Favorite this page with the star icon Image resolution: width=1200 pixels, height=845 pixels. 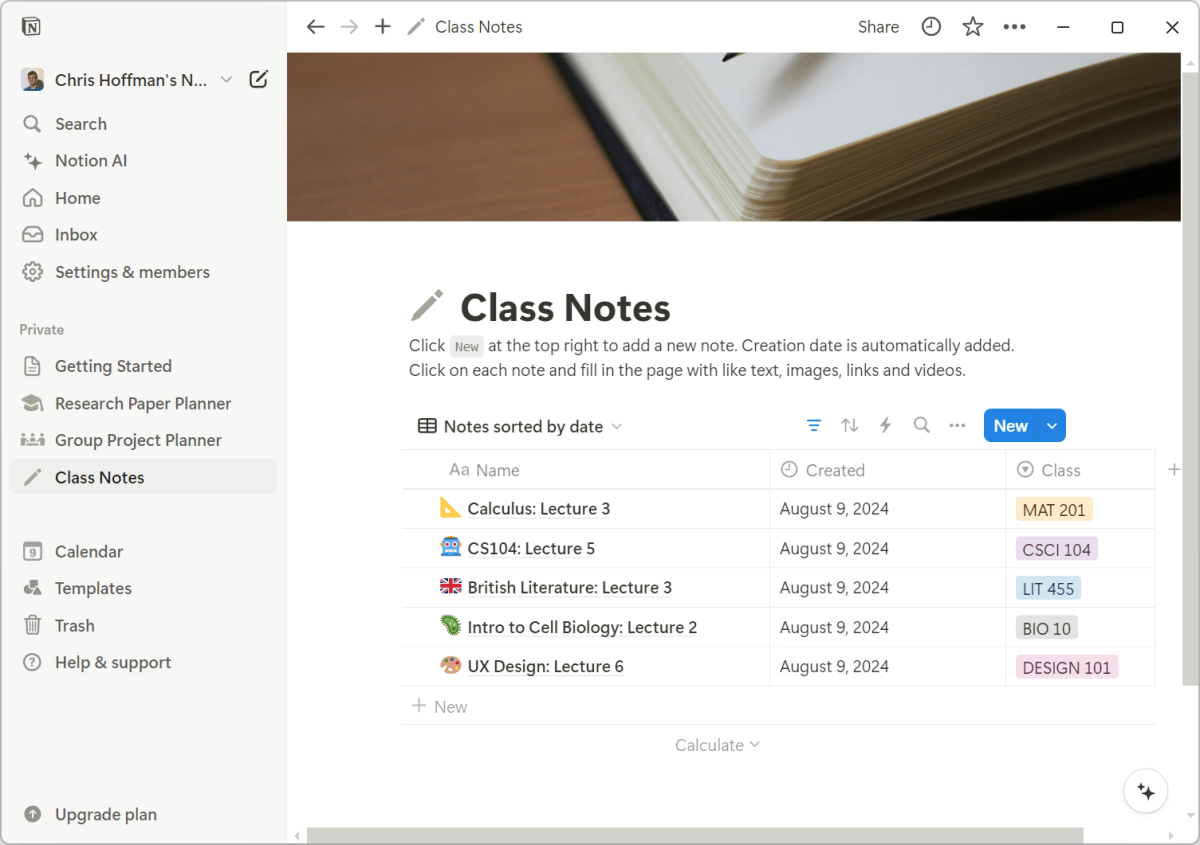[972, 27]
